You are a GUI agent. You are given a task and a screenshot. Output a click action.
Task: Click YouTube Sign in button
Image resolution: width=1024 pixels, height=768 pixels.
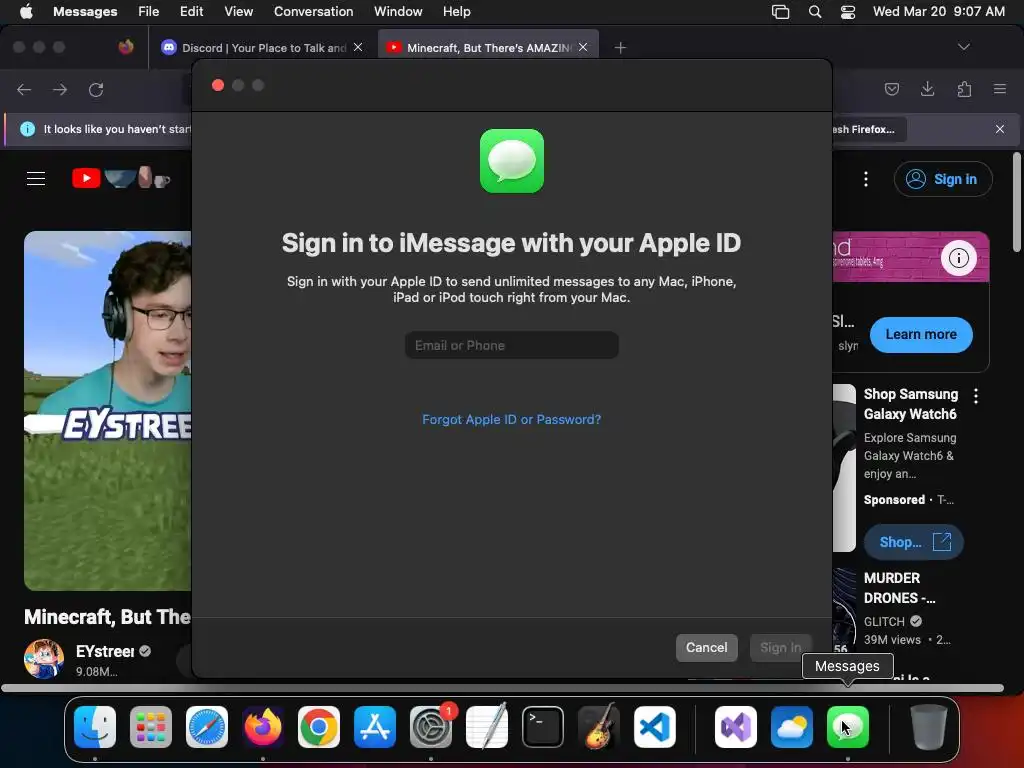943,179
